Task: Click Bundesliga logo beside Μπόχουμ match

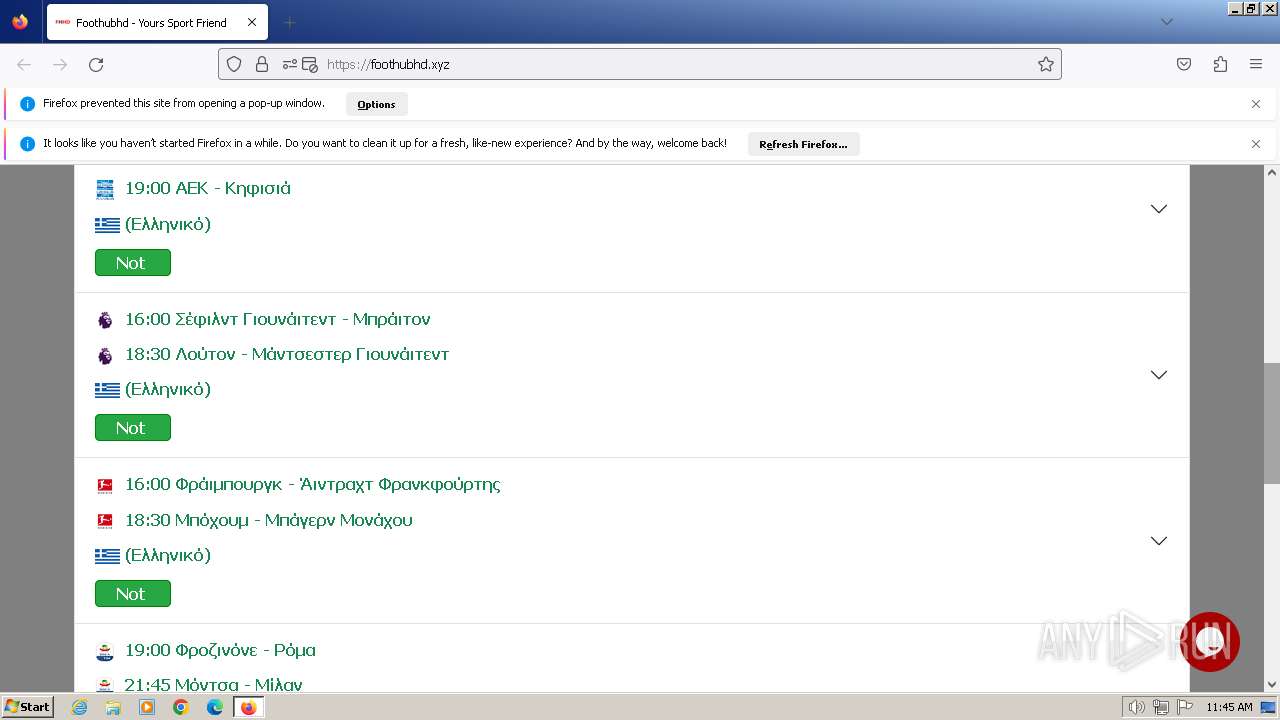Action: pos(105,521)
